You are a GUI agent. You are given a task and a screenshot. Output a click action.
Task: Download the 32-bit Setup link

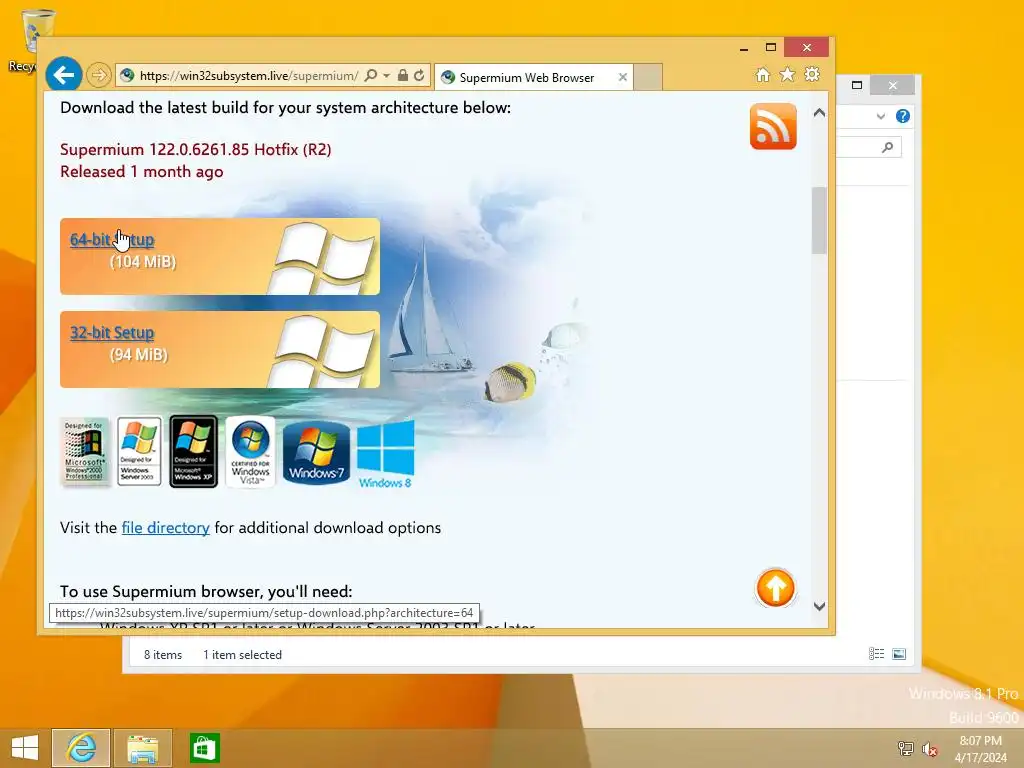[112, 333]
